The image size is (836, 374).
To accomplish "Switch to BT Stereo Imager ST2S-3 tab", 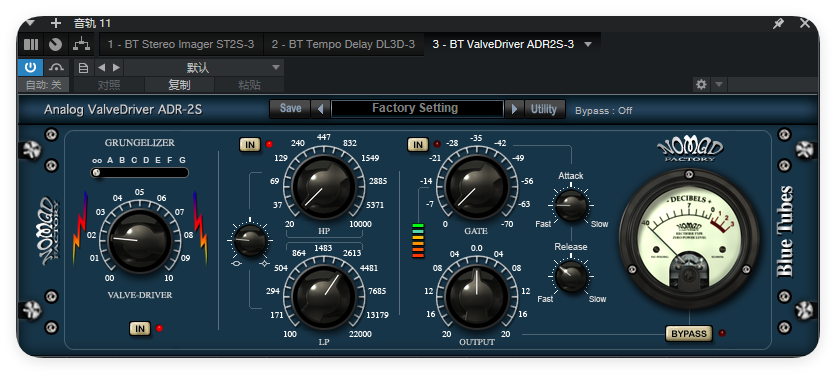I will [x=181, y=44].
